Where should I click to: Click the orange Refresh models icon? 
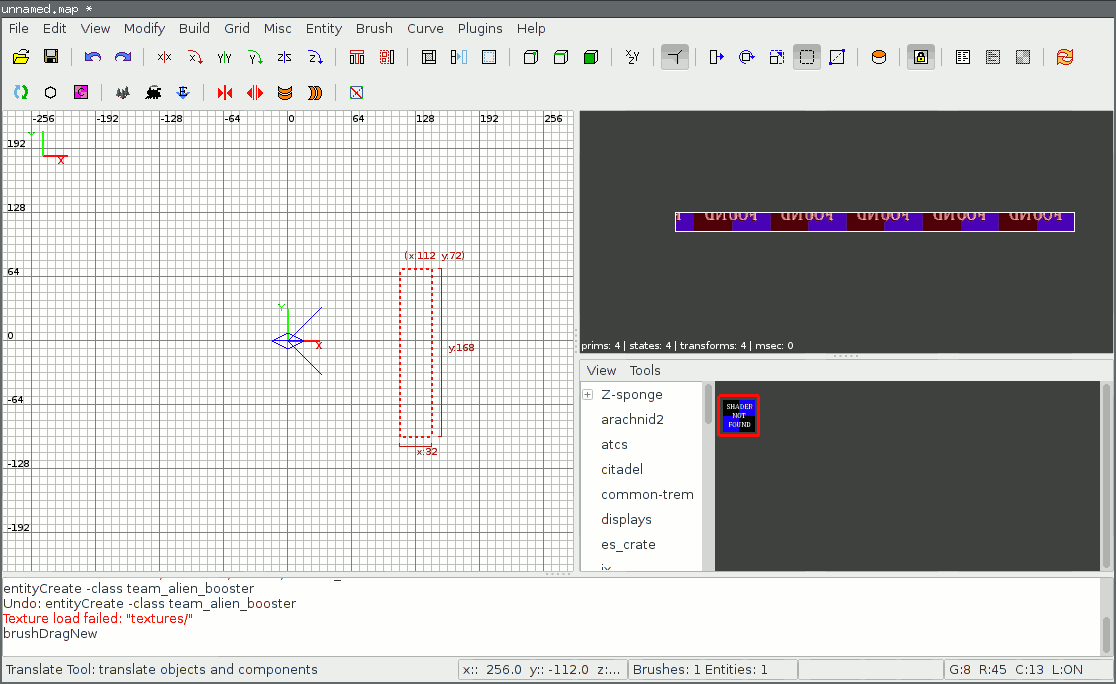click(x=1065, y=57)
